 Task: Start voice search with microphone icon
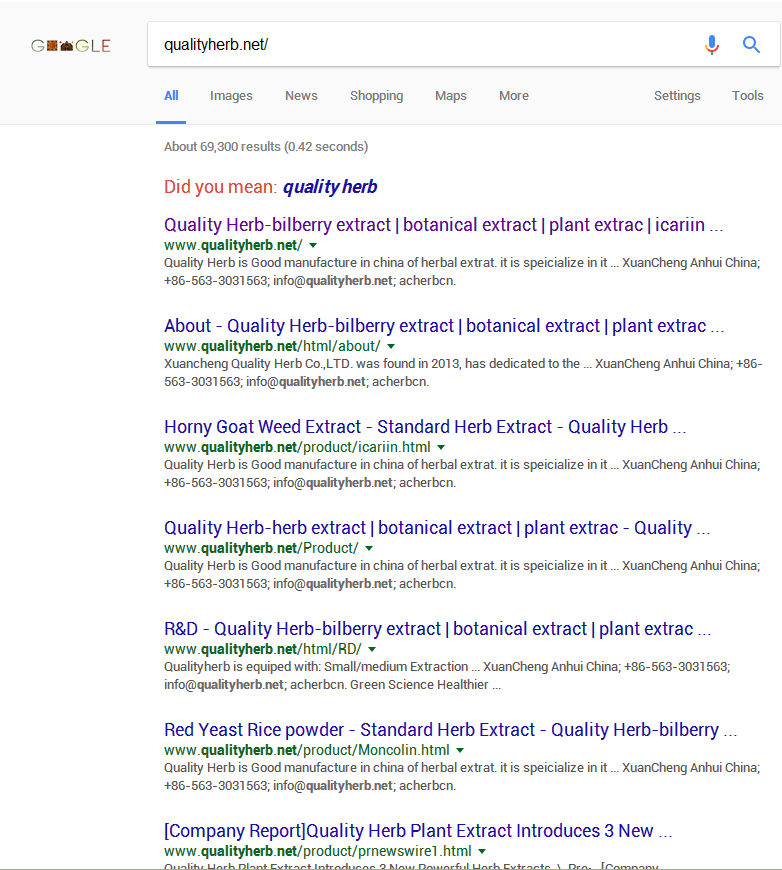[x=712, y=44]
